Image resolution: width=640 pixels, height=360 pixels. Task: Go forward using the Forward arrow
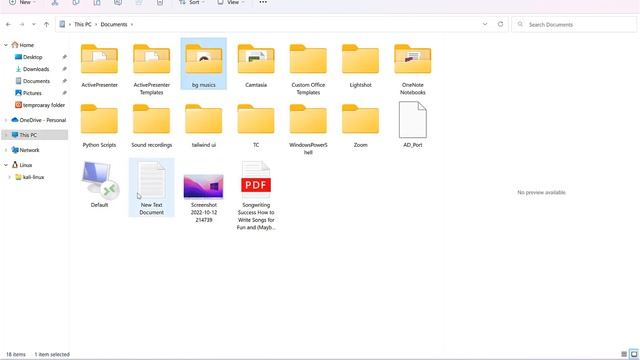22,24
